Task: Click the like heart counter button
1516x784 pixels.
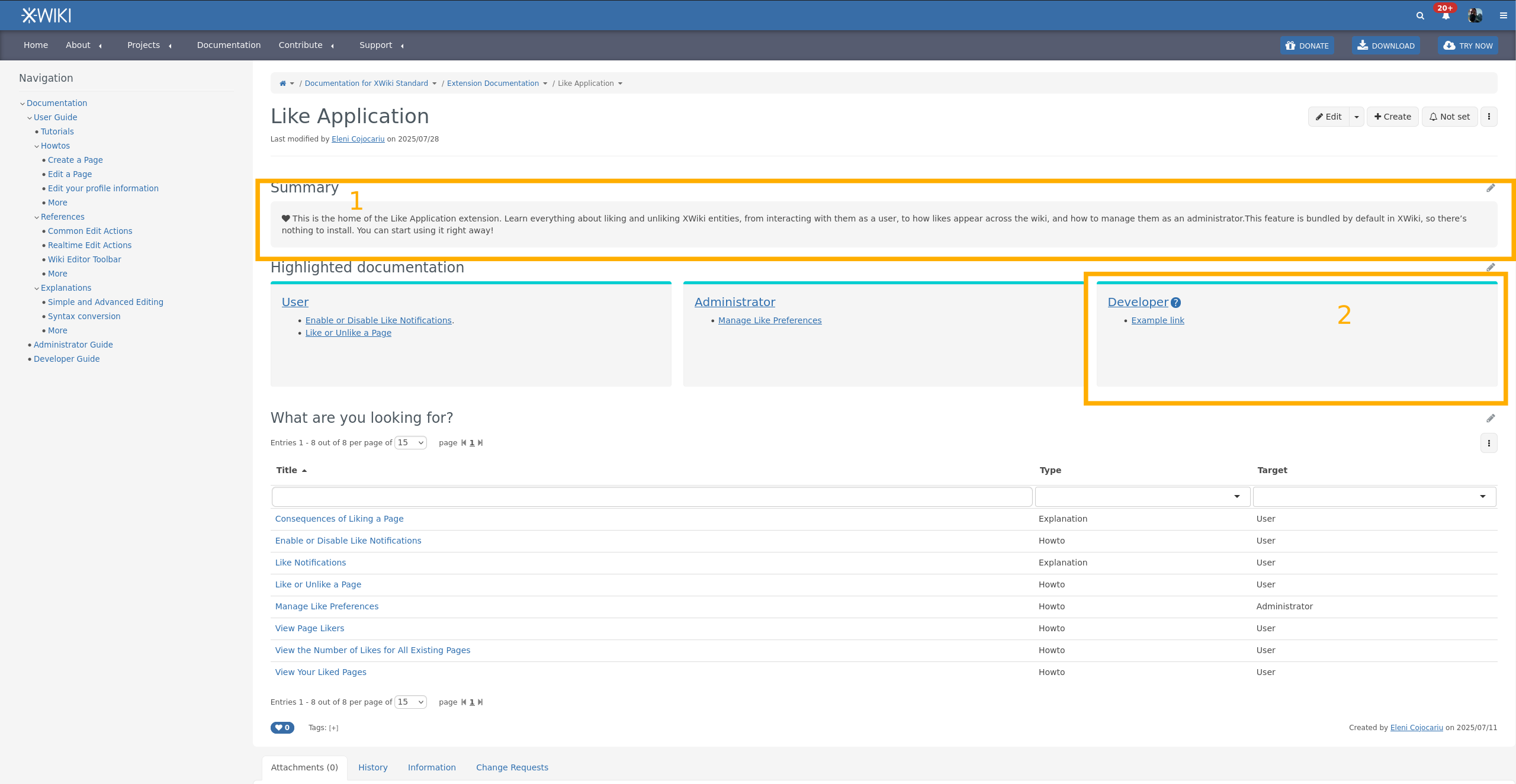Action: point(282,728)
